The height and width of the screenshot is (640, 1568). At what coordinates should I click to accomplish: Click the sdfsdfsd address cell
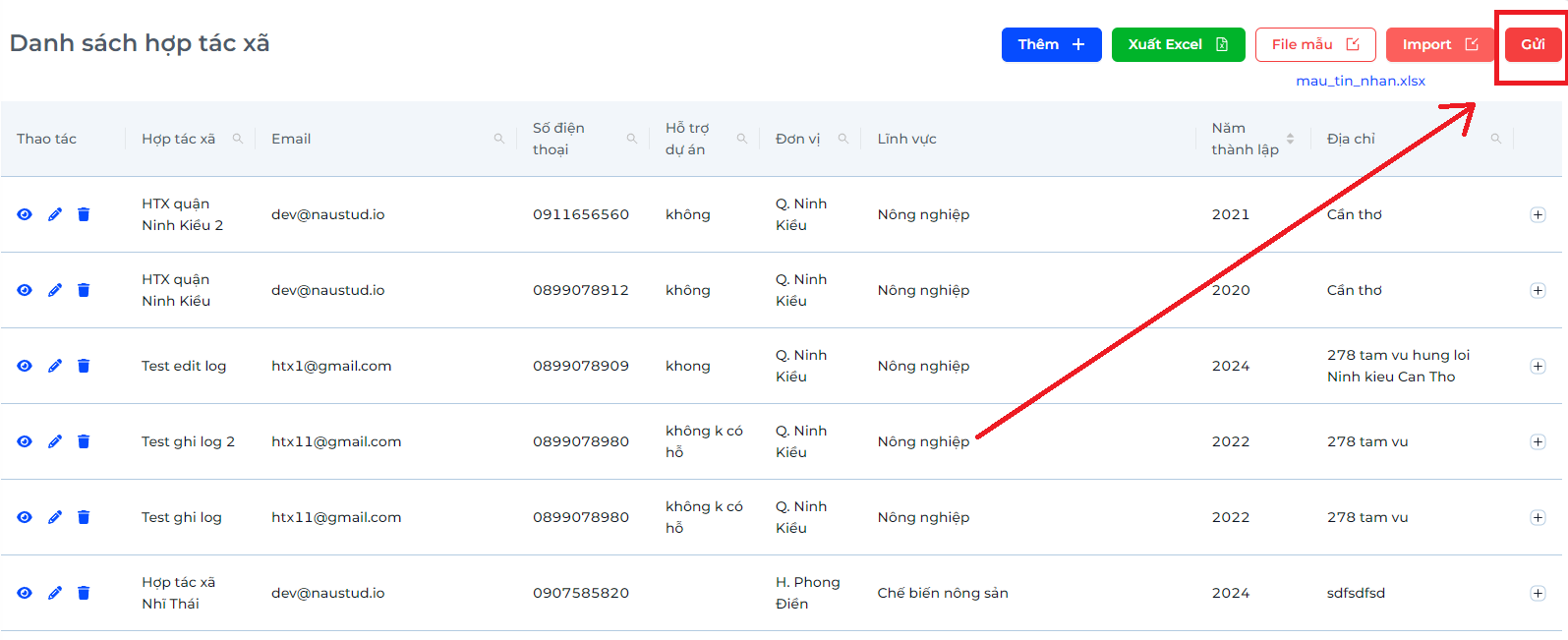(x=1356, y=593)
